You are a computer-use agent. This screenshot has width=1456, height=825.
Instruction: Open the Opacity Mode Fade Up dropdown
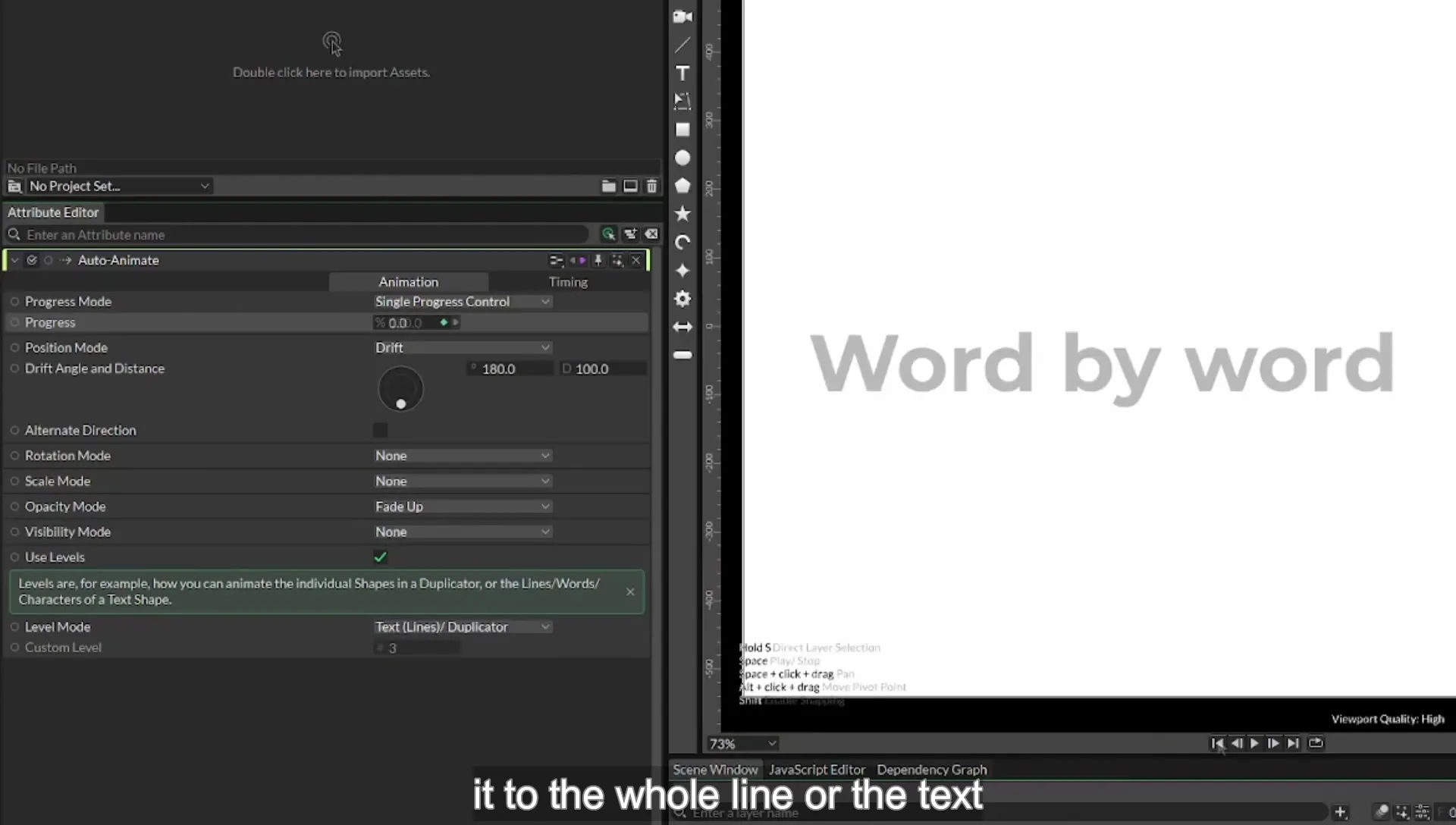pyautogui.click(x=463, y=507)
